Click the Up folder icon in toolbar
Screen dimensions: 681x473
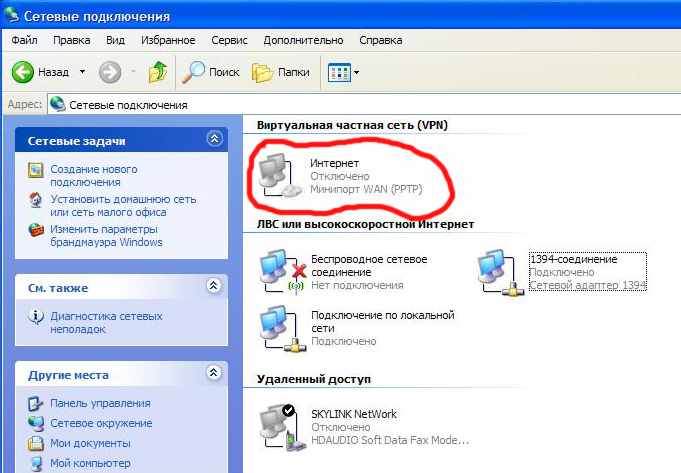click(x=158, y=72)
